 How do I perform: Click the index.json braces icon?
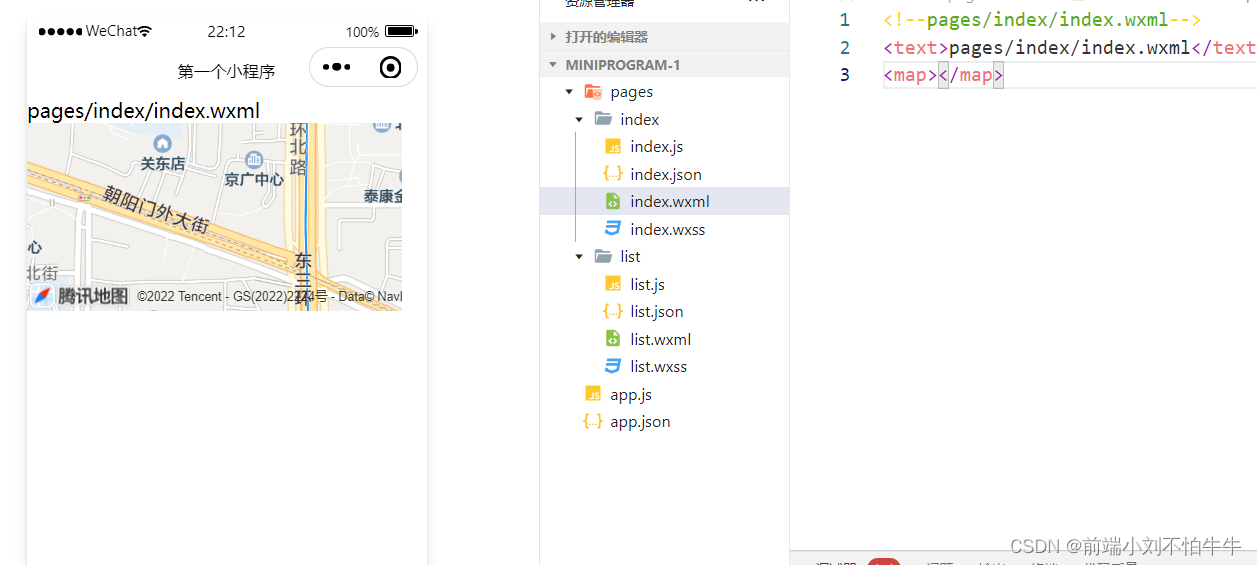pyautogui.click(x=613, y=174)
